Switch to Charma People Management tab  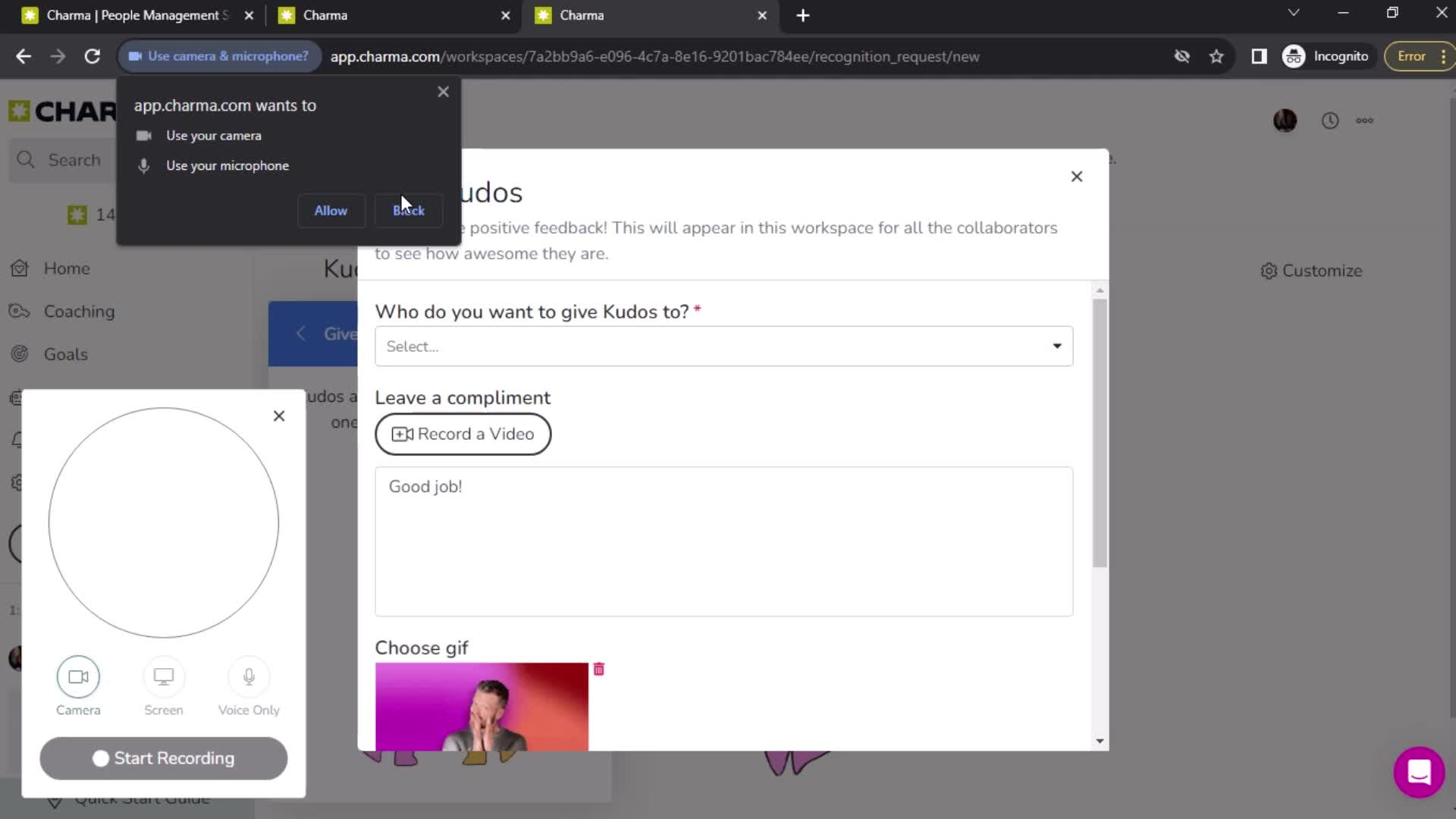[x=136, y=15]
